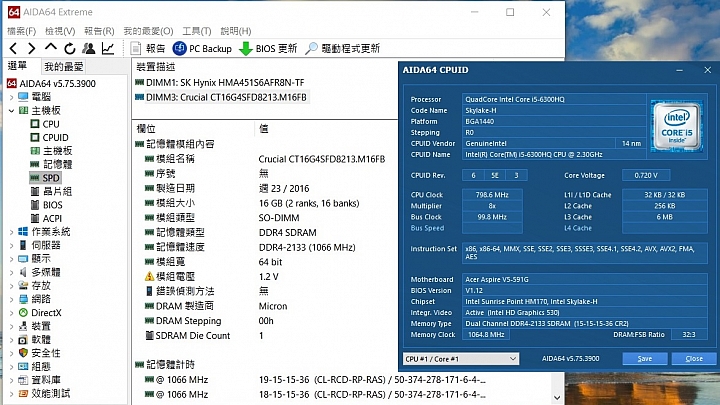The image size is (720, 405).
Task: Click the Back navigation arrow in toolbar
Action: tap(14, 48)
